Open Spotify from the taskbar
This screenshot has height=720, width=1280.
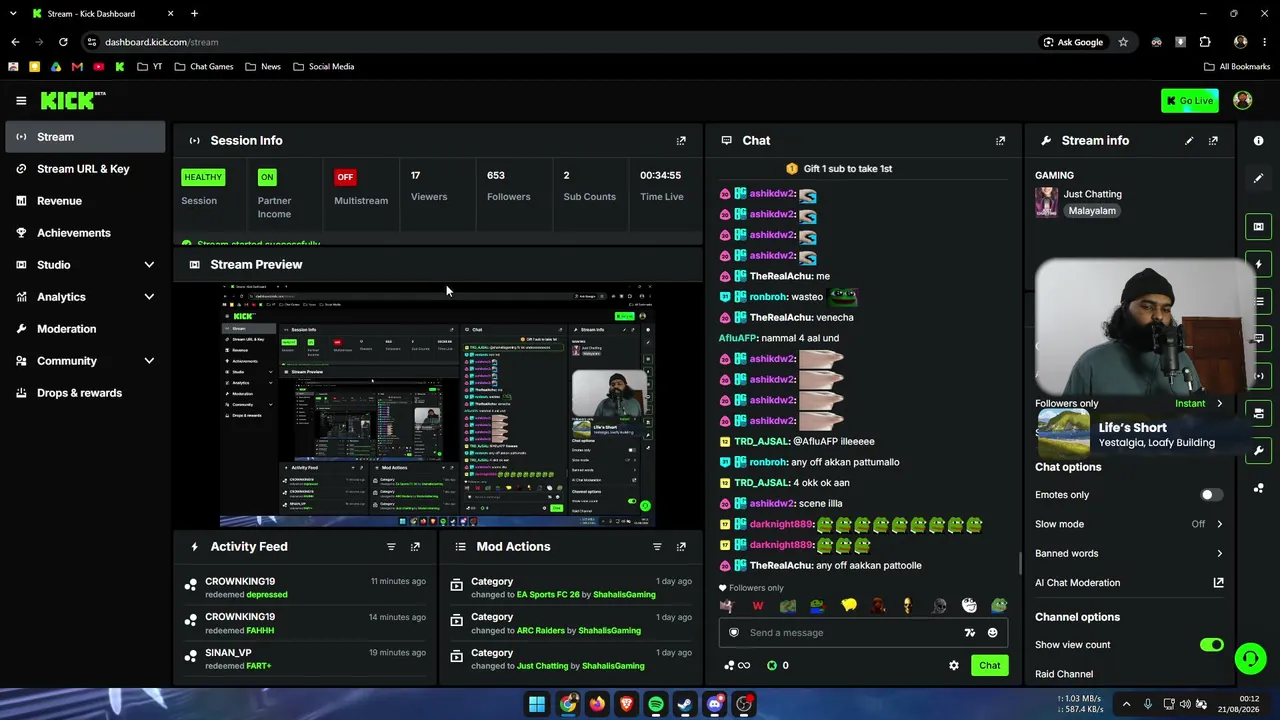(x=656, y=704)
